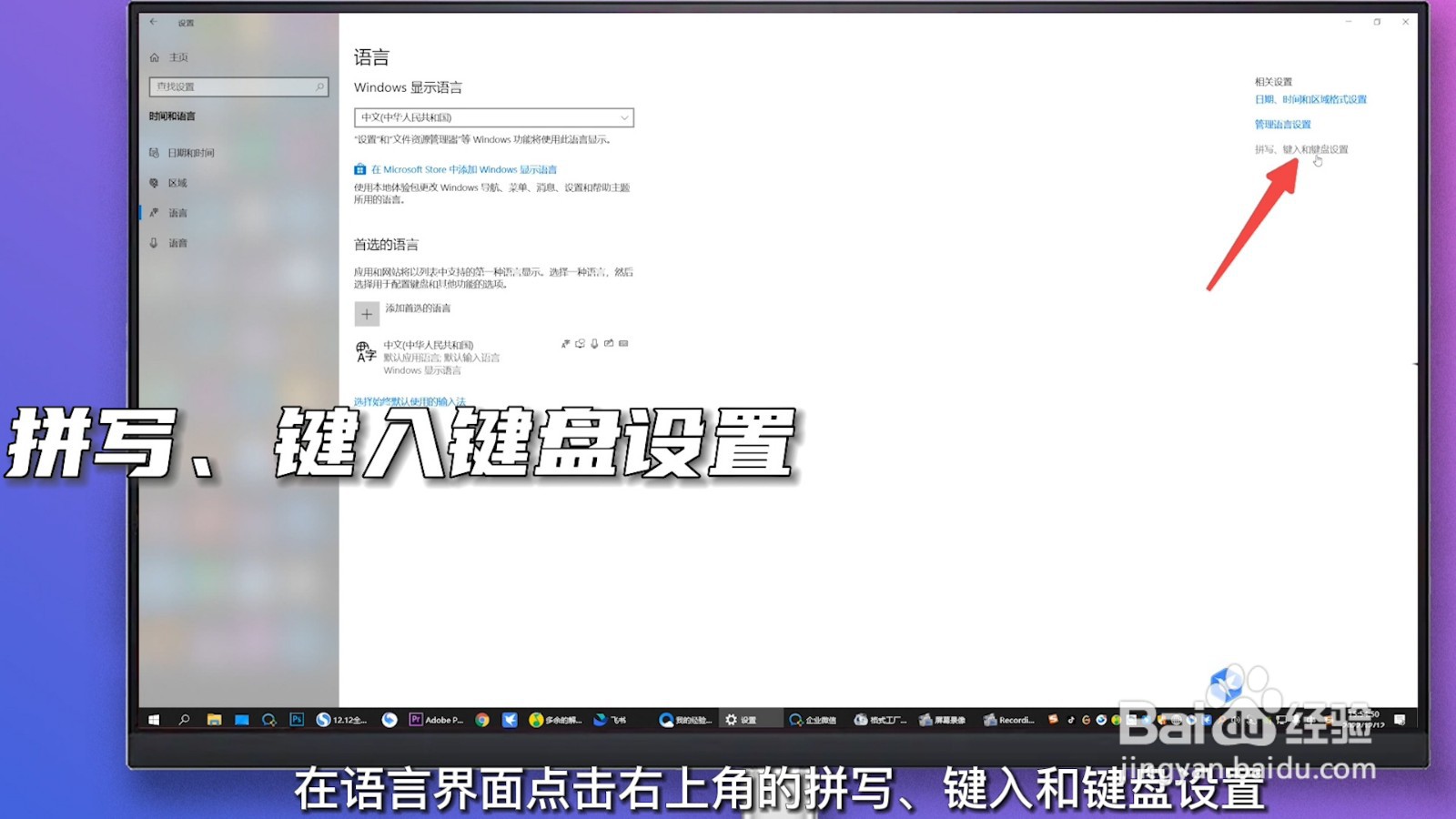Image resolution: width=1456 pixels, height=819 pixels.
Task: Open the 12.12 taskbar item
Action: (341, 720)
